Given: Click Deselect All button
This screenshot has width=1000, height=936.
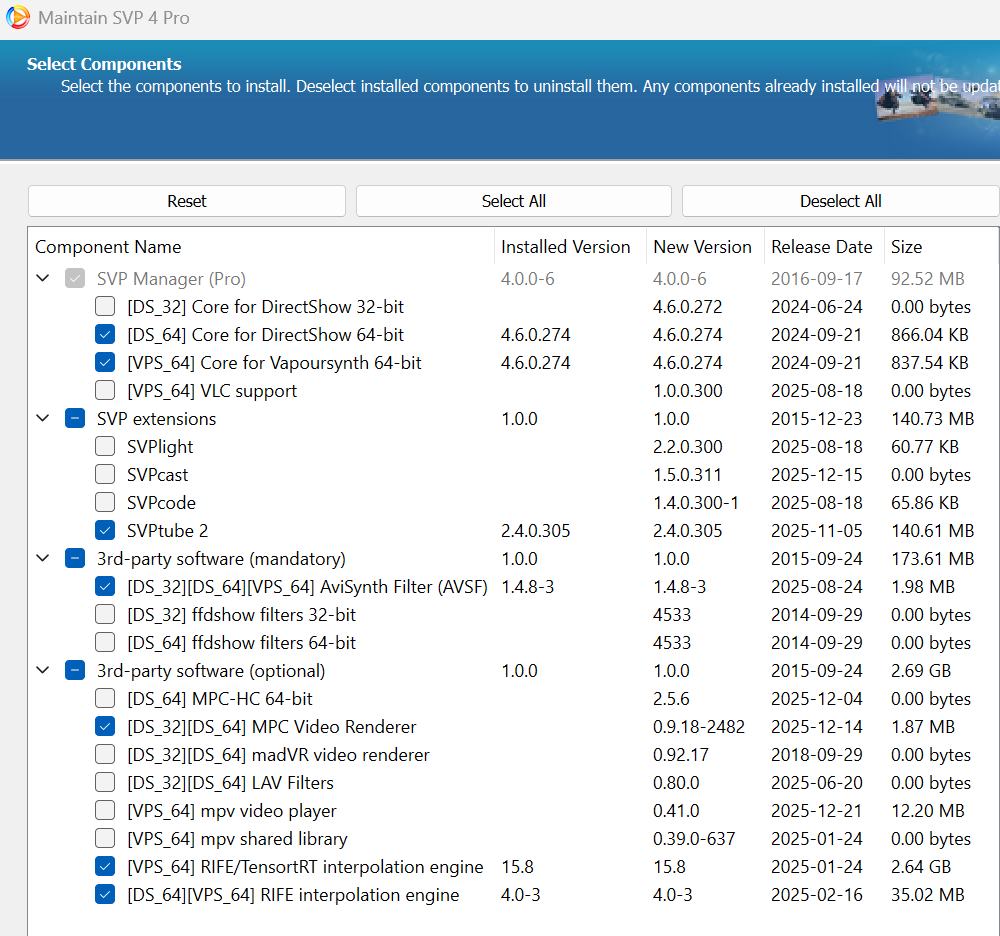Looking at the screenshot, I should 840,201.
